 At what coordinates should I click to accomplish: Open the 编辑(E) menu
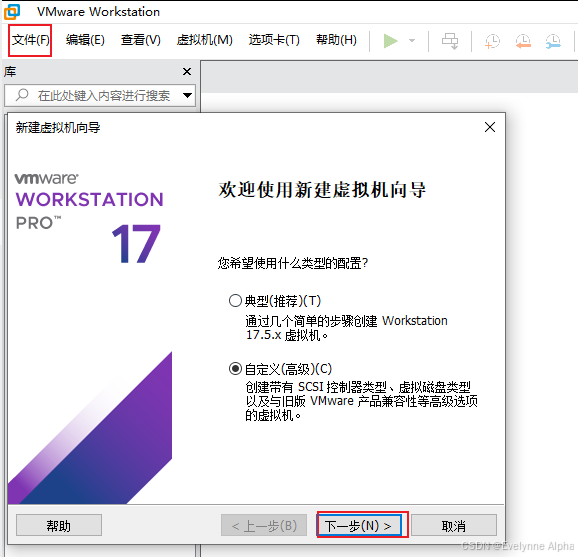pyautogui.click(x=85, y=40)
